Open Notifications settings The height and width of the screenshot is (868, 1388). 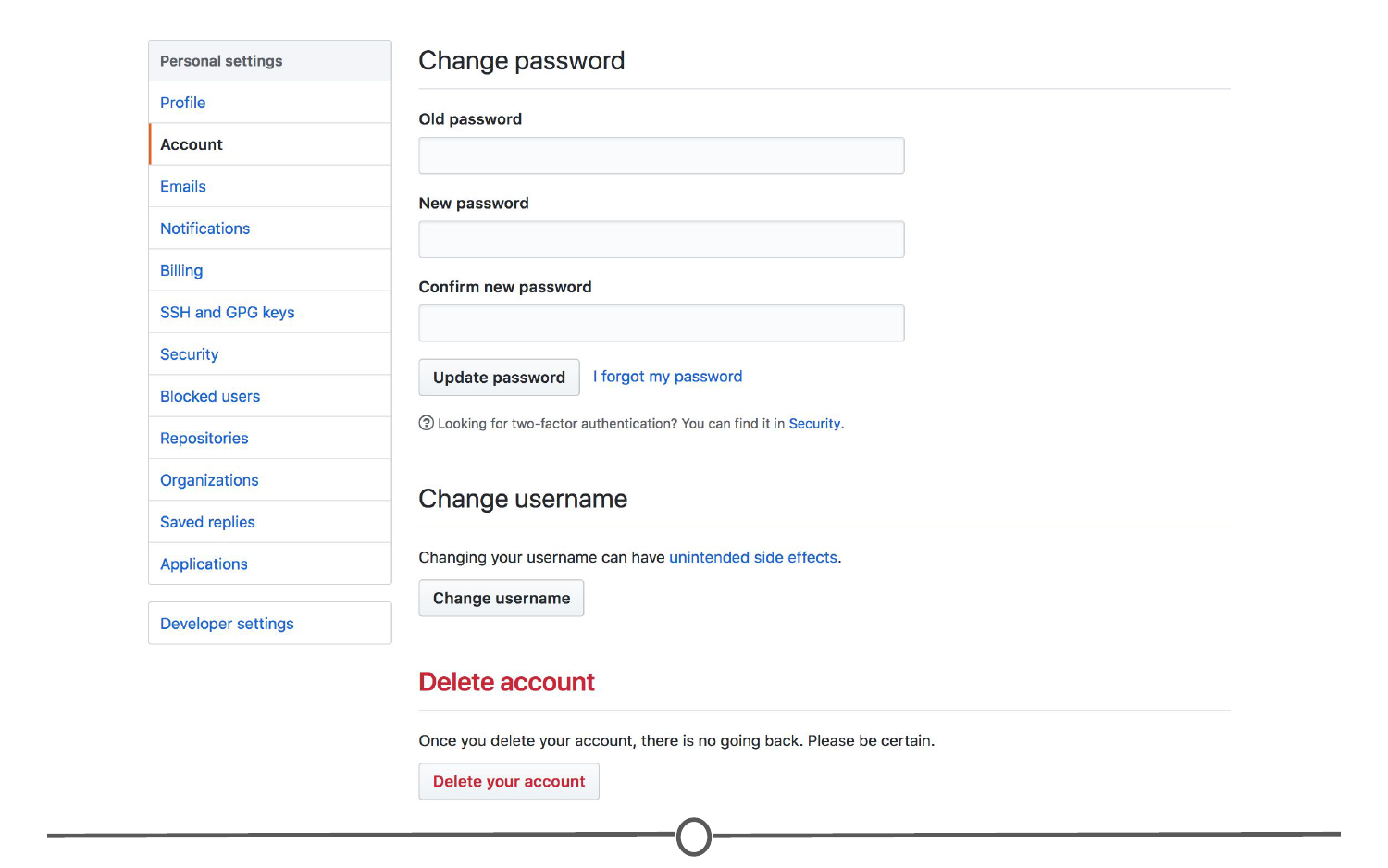[205, 229]
